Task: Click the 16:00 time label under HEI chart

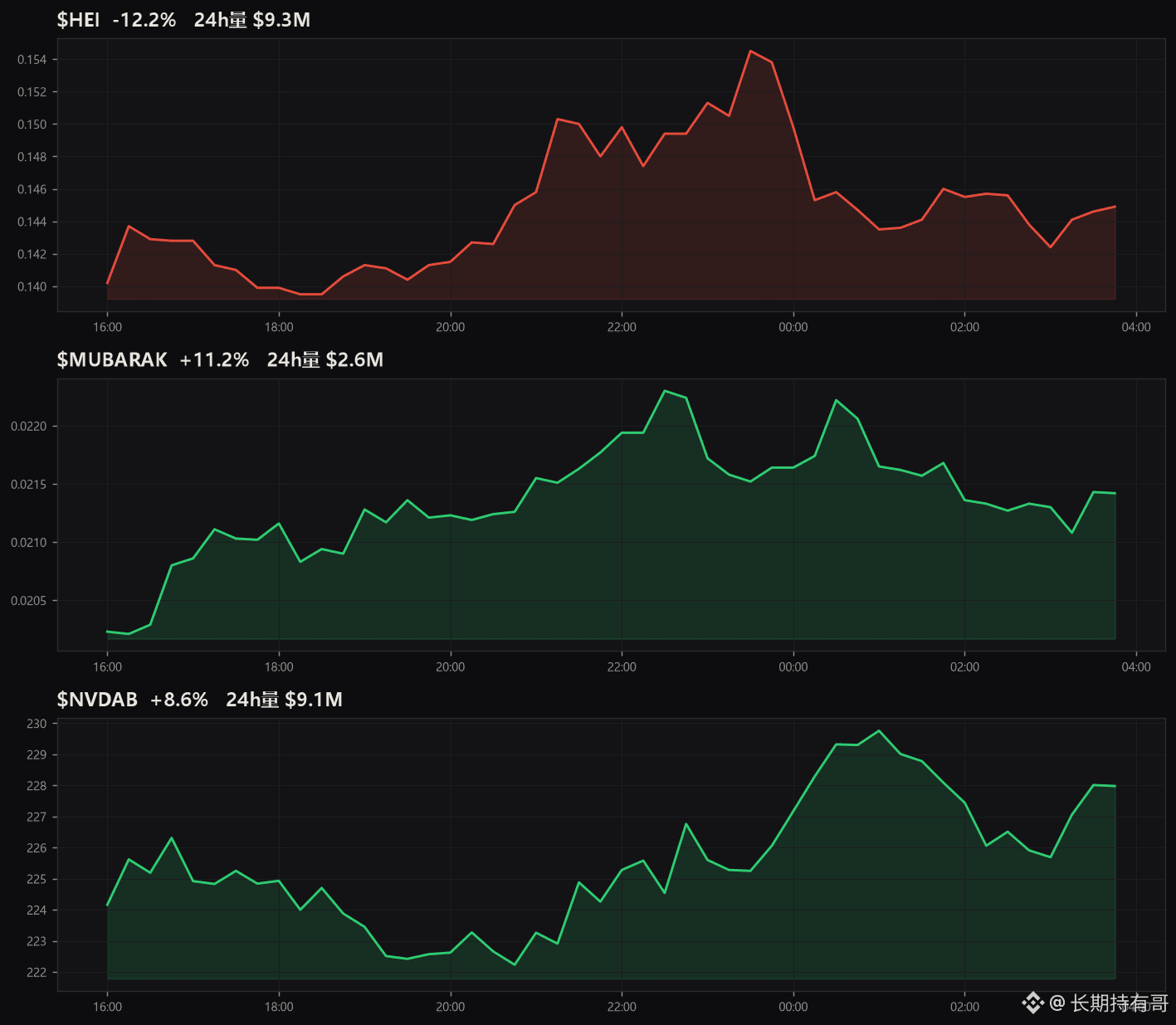Action: (x=108, y=327)
